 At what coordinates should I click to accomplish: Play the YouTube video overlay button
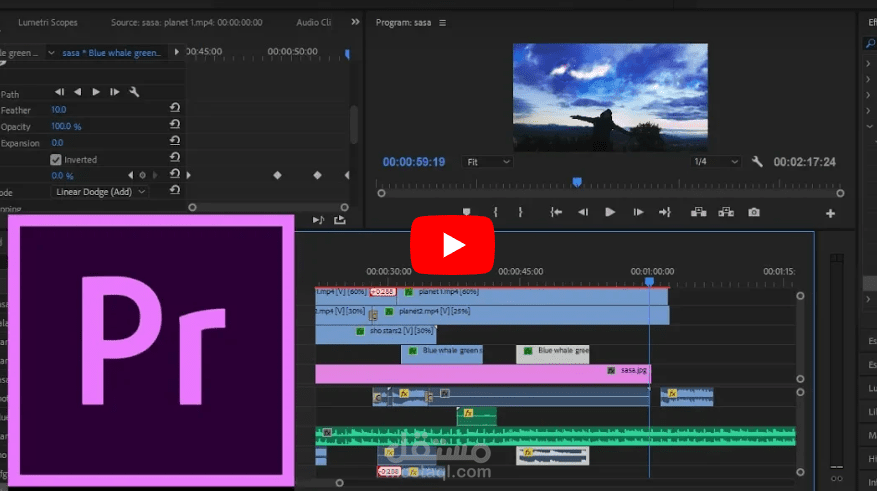coord(452,245)
